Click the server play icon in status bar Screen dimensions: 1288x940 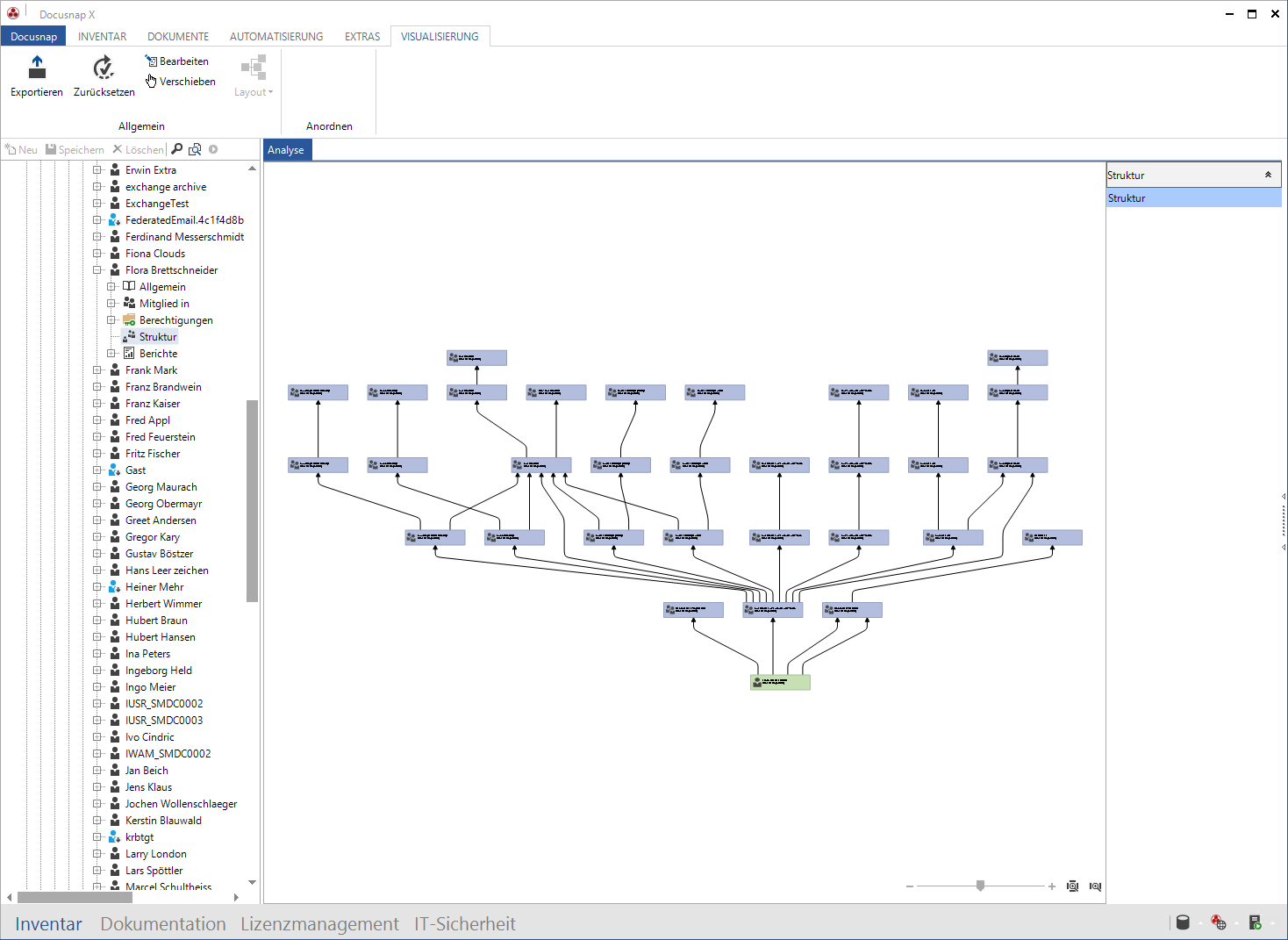1256,922
